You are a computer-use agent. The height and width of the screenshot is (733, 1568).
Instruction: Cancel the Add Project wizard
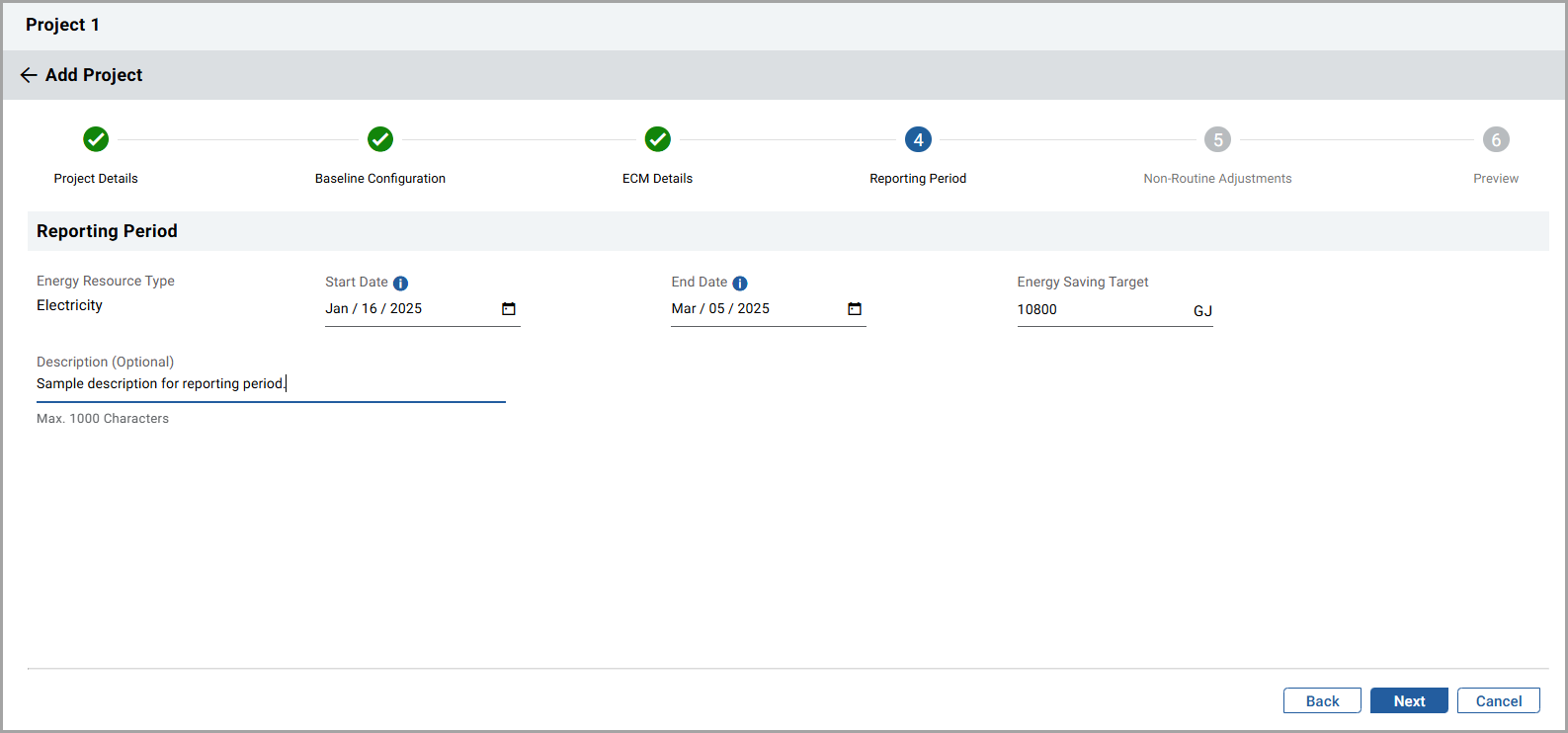click(x=1498, y=701)
